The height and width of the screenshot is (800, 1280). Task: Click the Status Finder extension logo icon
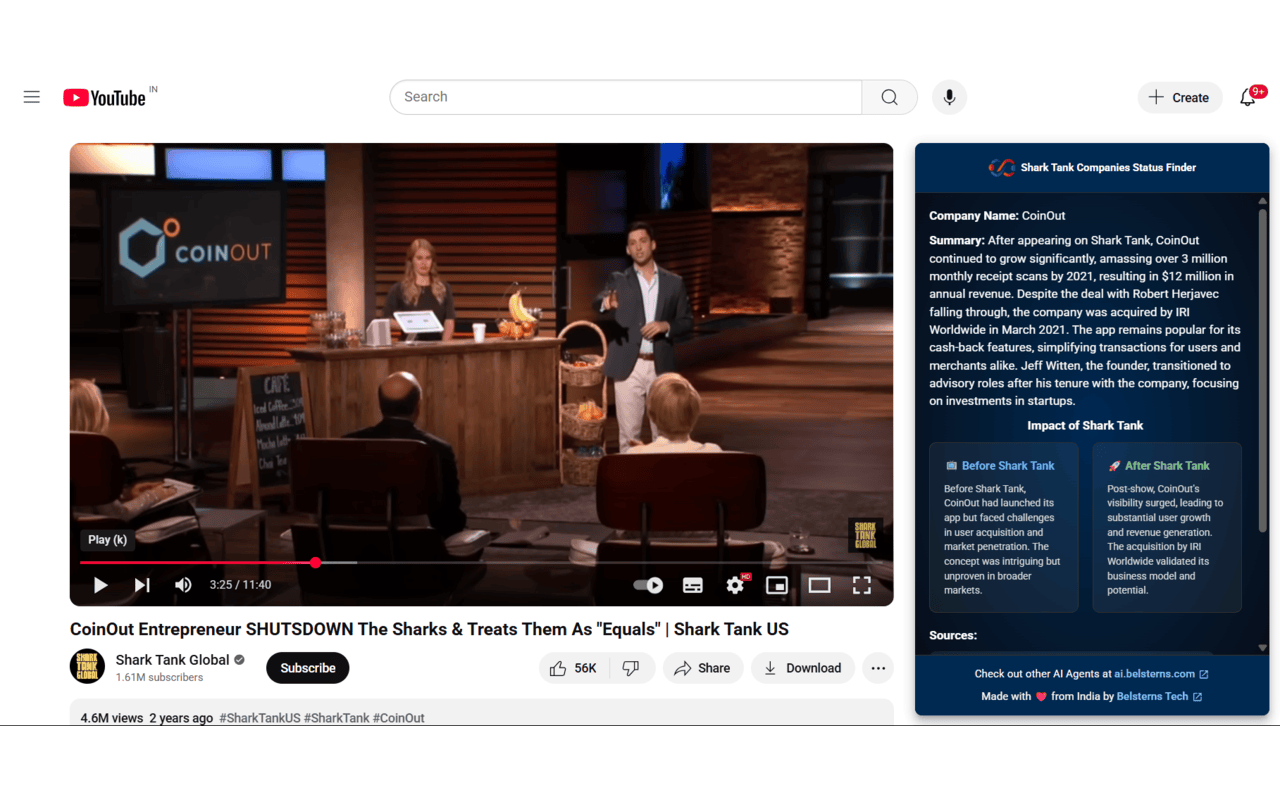[1001, 168]
